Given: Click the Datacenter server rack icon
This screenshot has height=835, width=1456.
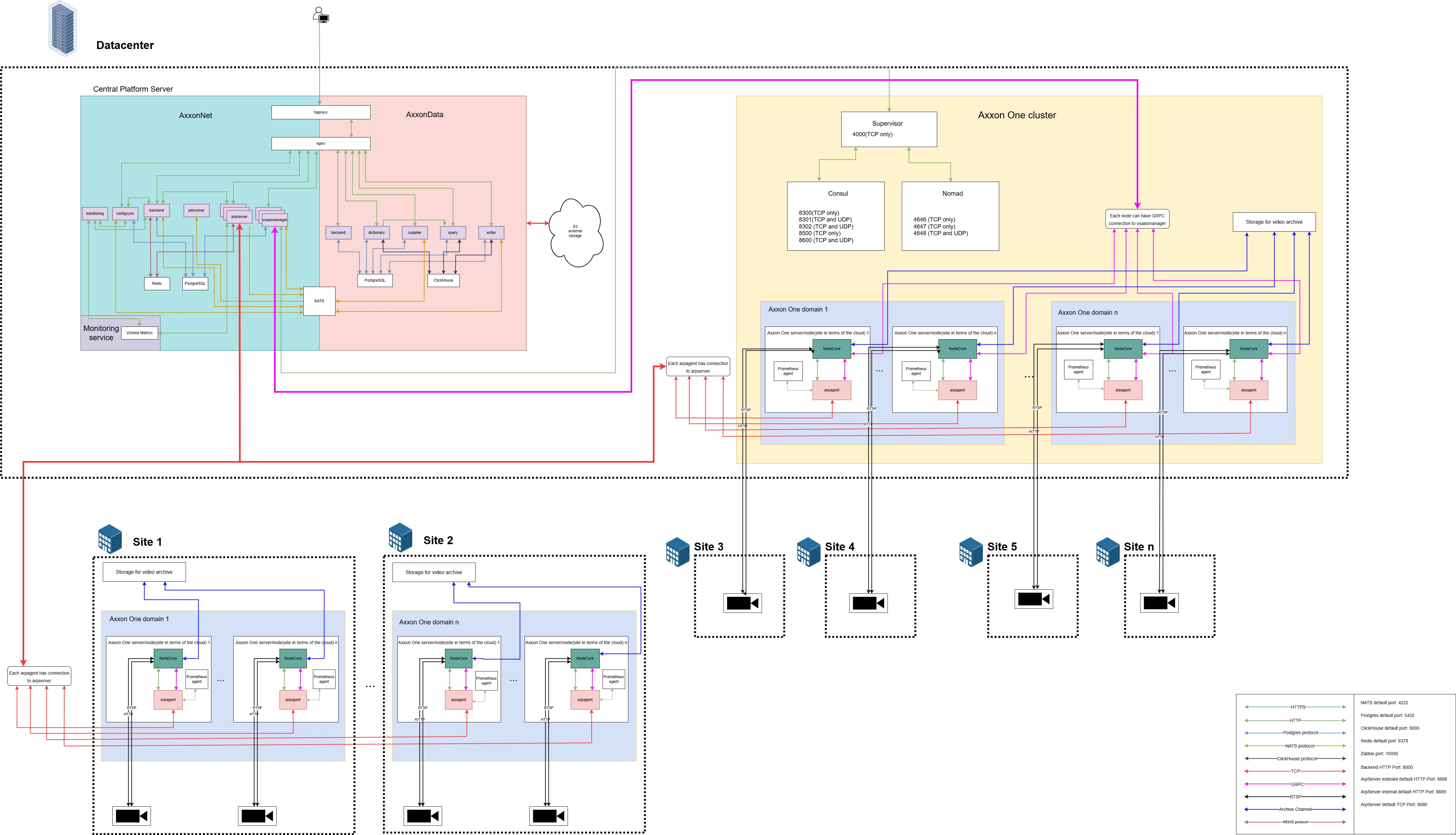Looking at the screenshot, I should 62,28.
